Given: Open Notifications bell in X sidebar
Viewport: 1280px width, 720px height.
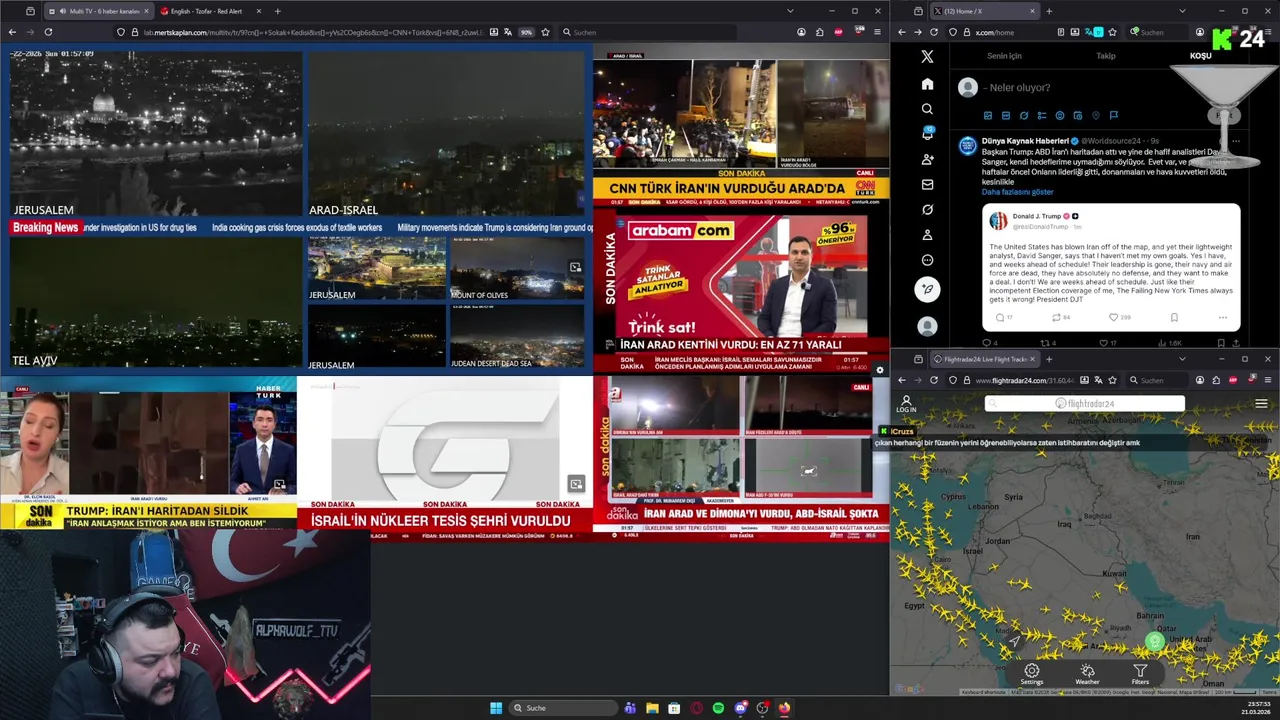Looking at the screenshot, I should point(927,134).
